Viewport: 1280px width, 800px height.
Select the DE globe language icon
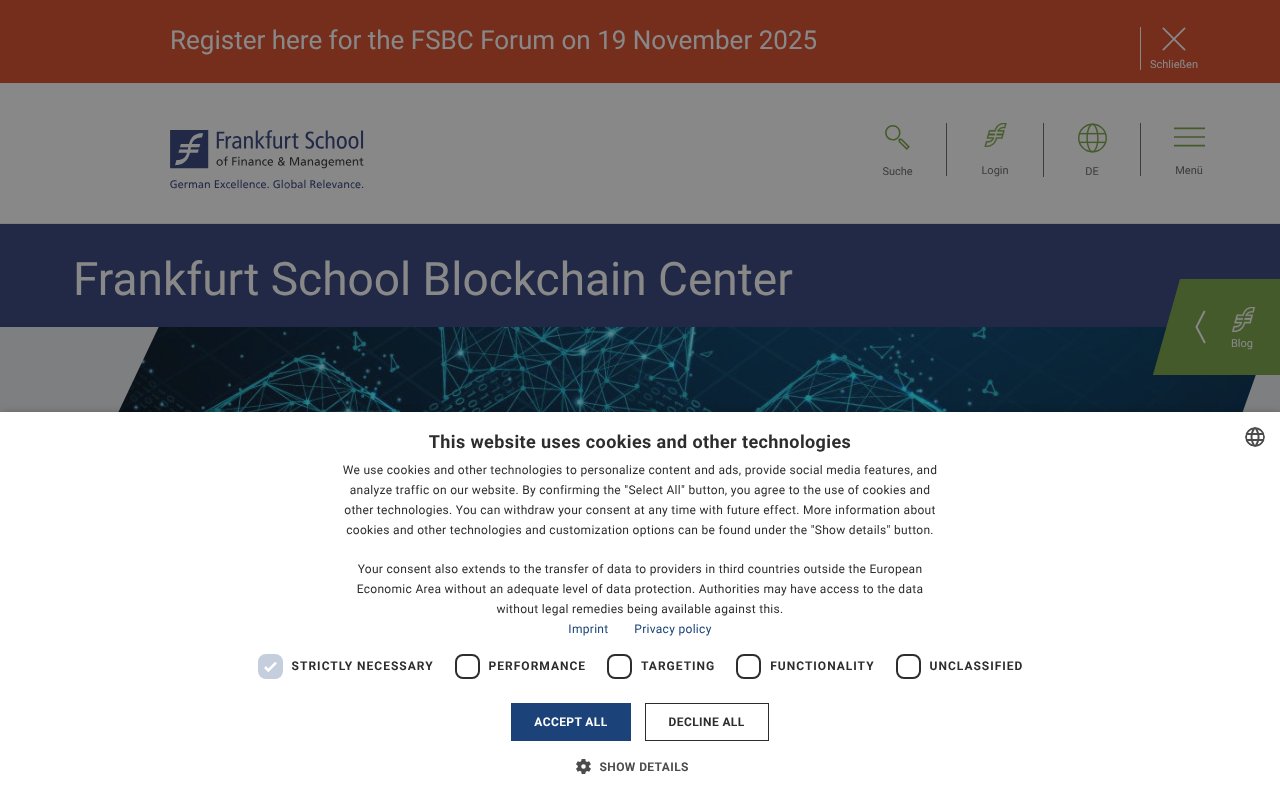(1092, 137)
